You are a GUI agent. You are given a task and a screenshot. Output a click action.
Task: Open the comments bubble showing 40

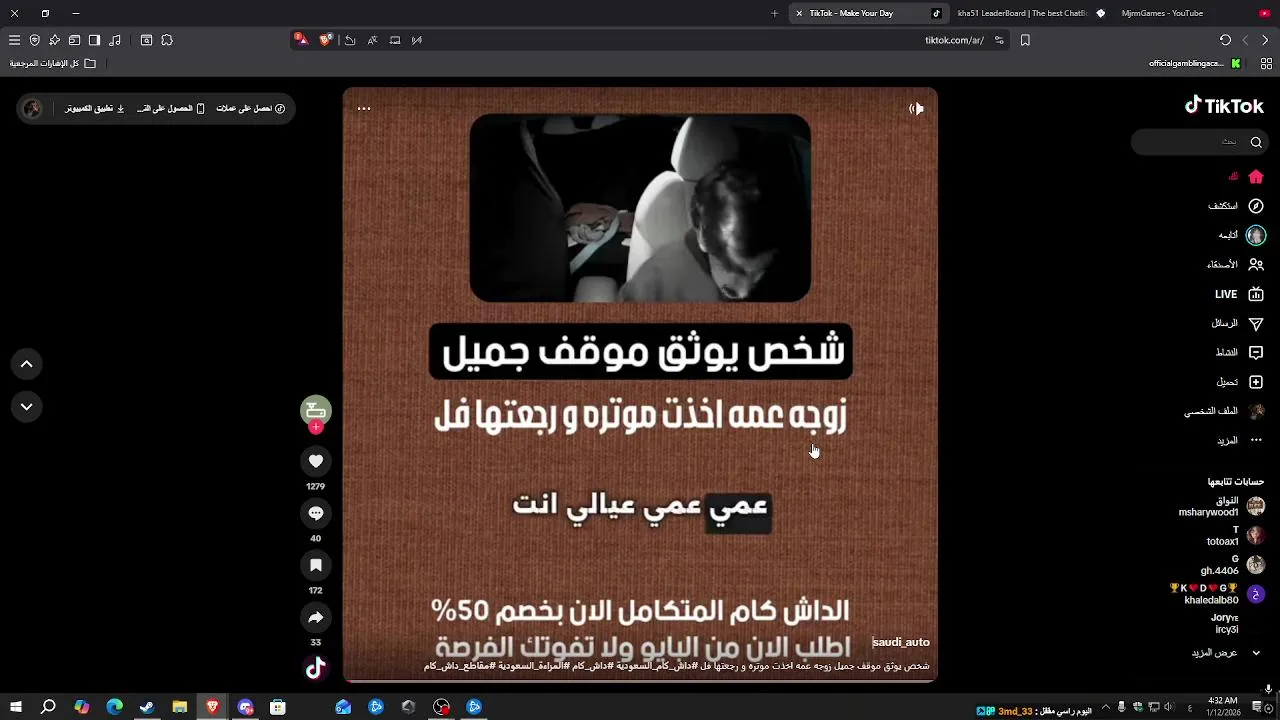[x=316, y=513]
